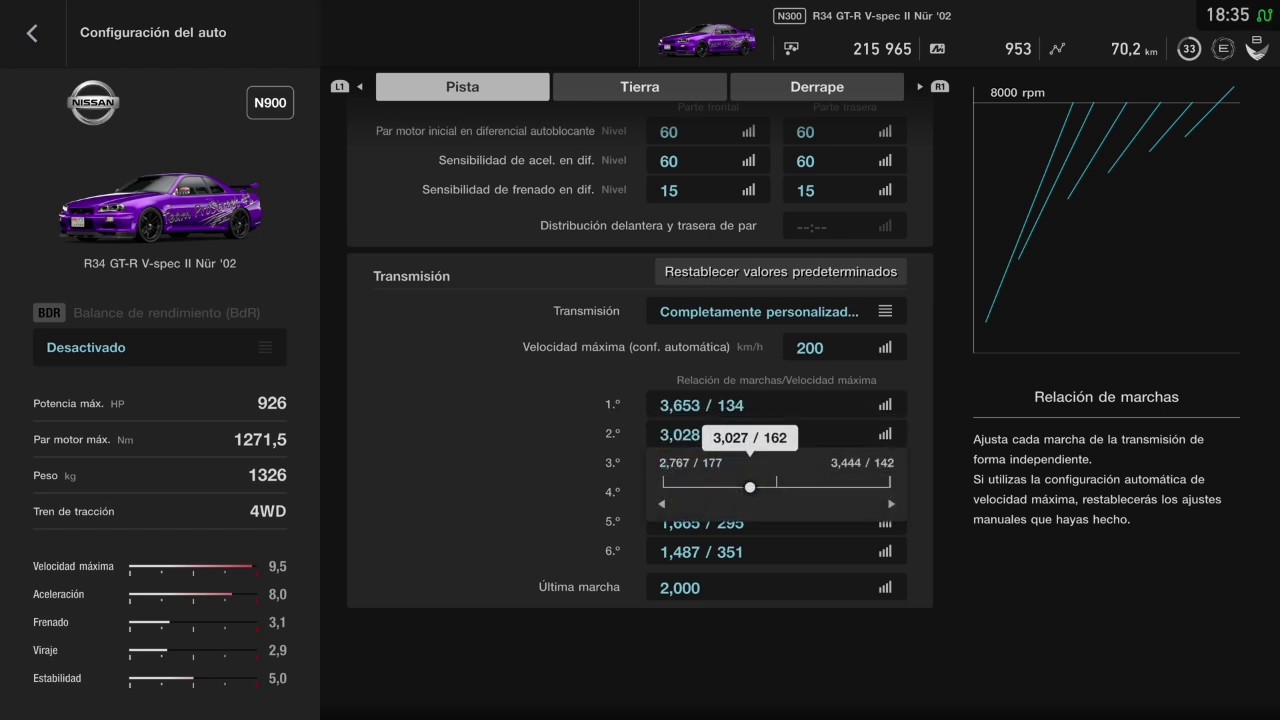1280x720 pixels.
Task: Click left arrow next to Pista tab
Action: [x=360, y=87]
